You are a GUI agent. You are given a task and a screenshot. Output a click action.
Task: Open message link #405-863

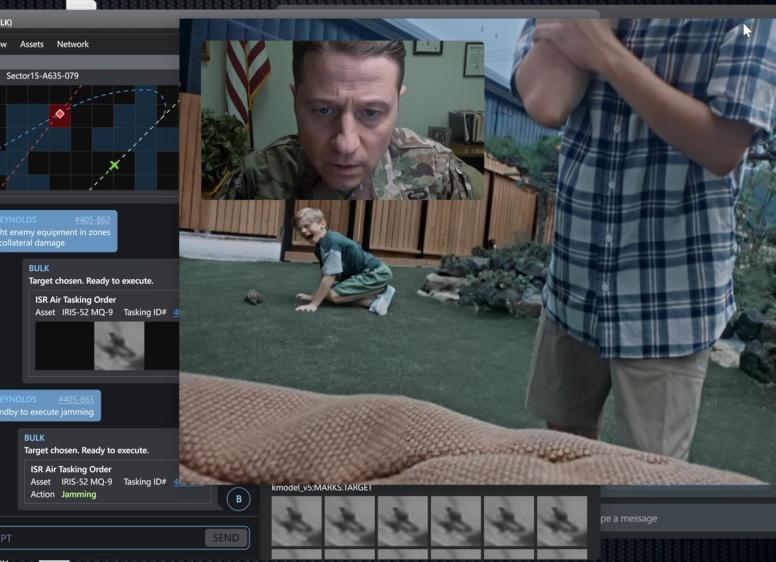coord(76,399)
